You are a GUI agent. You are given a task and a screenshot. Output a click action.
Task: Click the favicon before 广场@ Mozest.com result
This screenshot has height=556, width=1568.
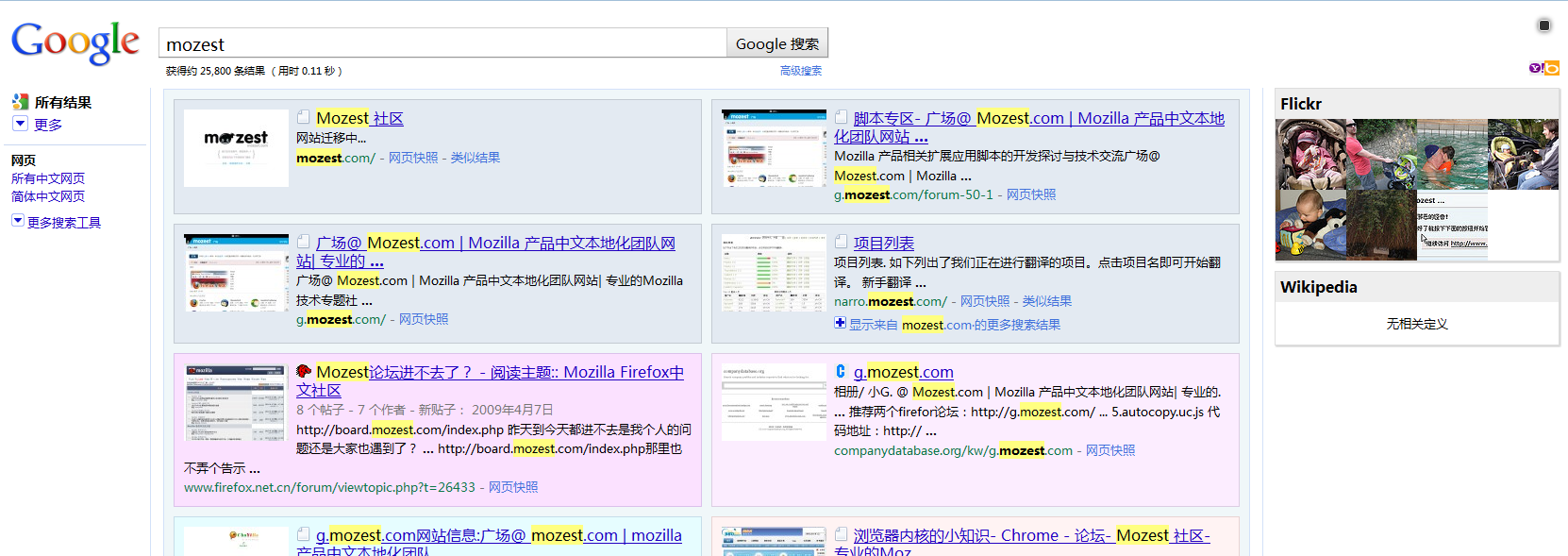pyautogui.click(x=304, y=242)
